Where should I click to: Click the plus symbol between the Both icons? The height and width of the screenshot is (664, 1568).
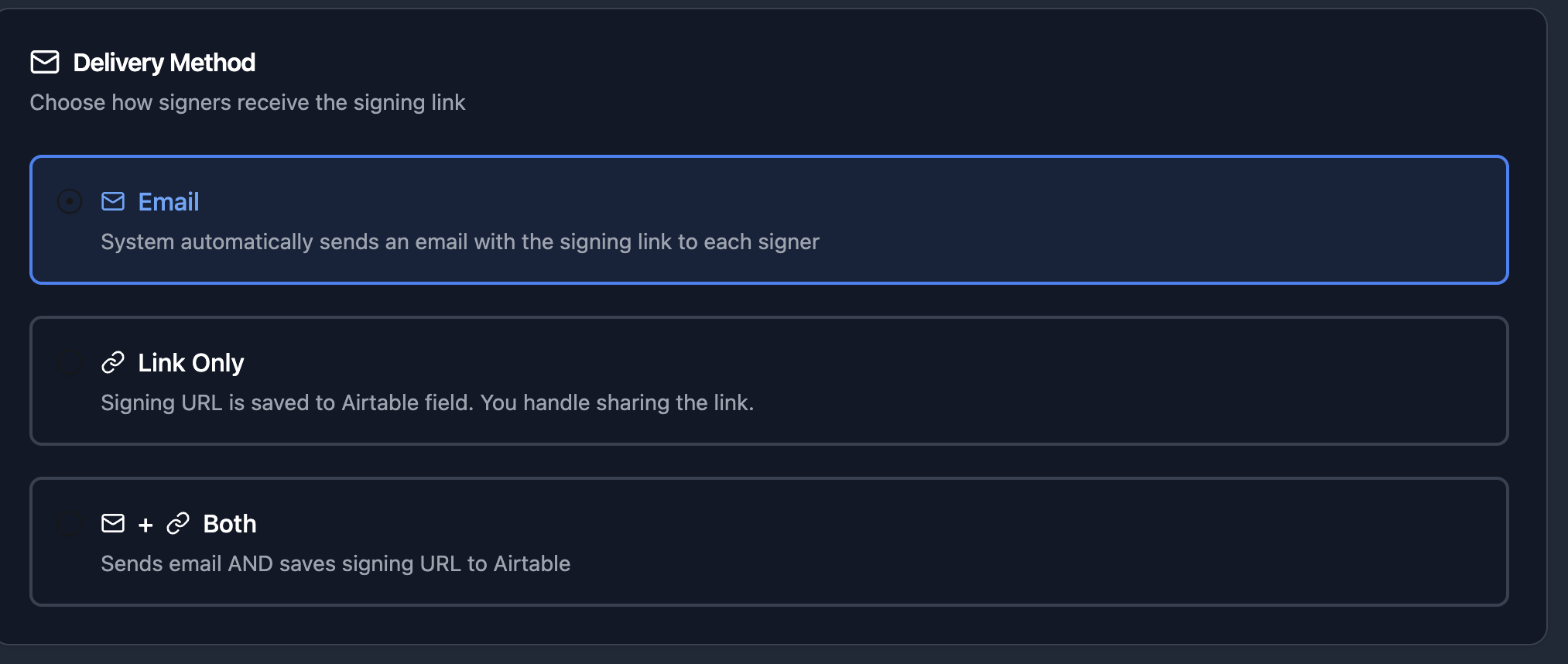click(146, 523)
